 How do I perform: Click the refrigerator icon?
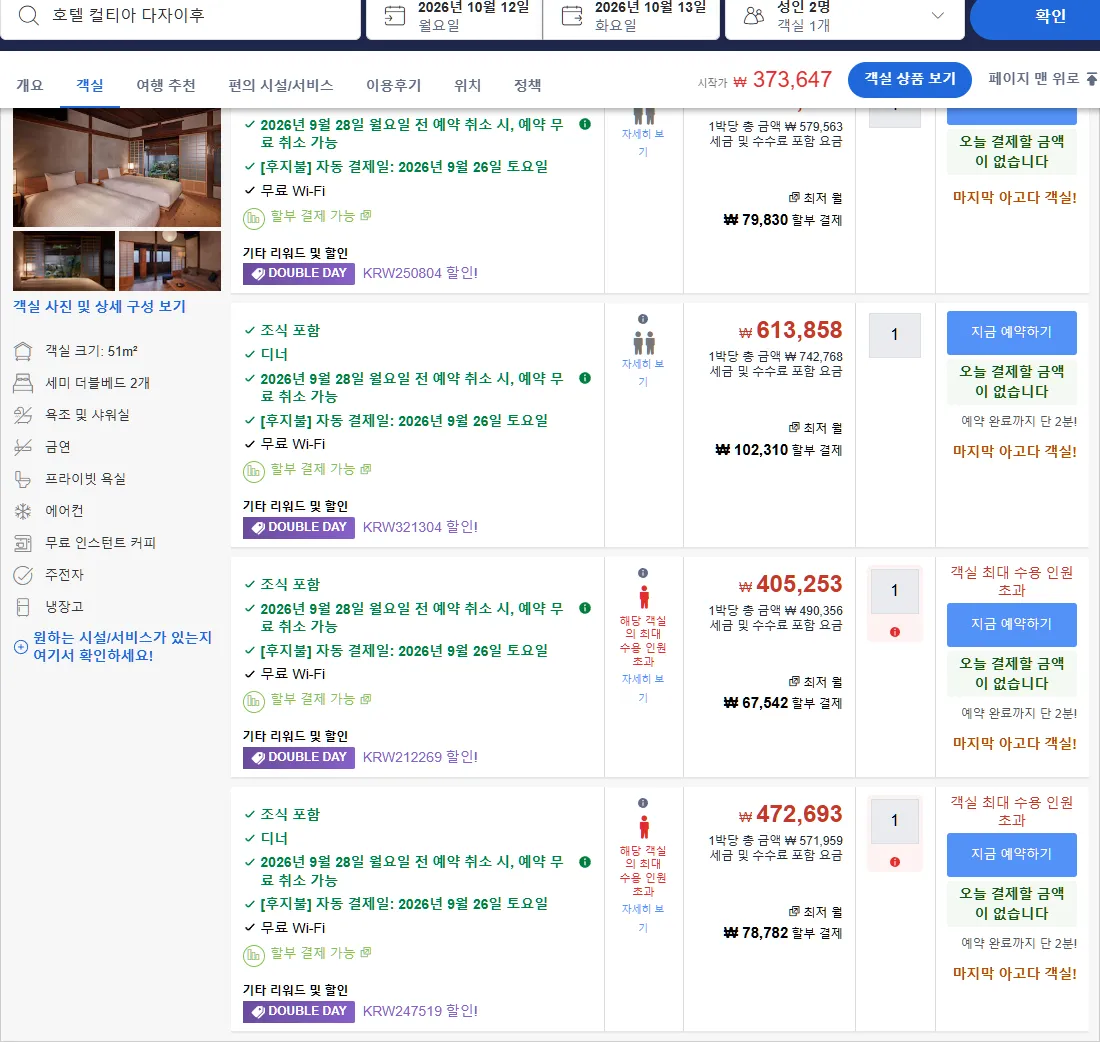click(23, 606)
